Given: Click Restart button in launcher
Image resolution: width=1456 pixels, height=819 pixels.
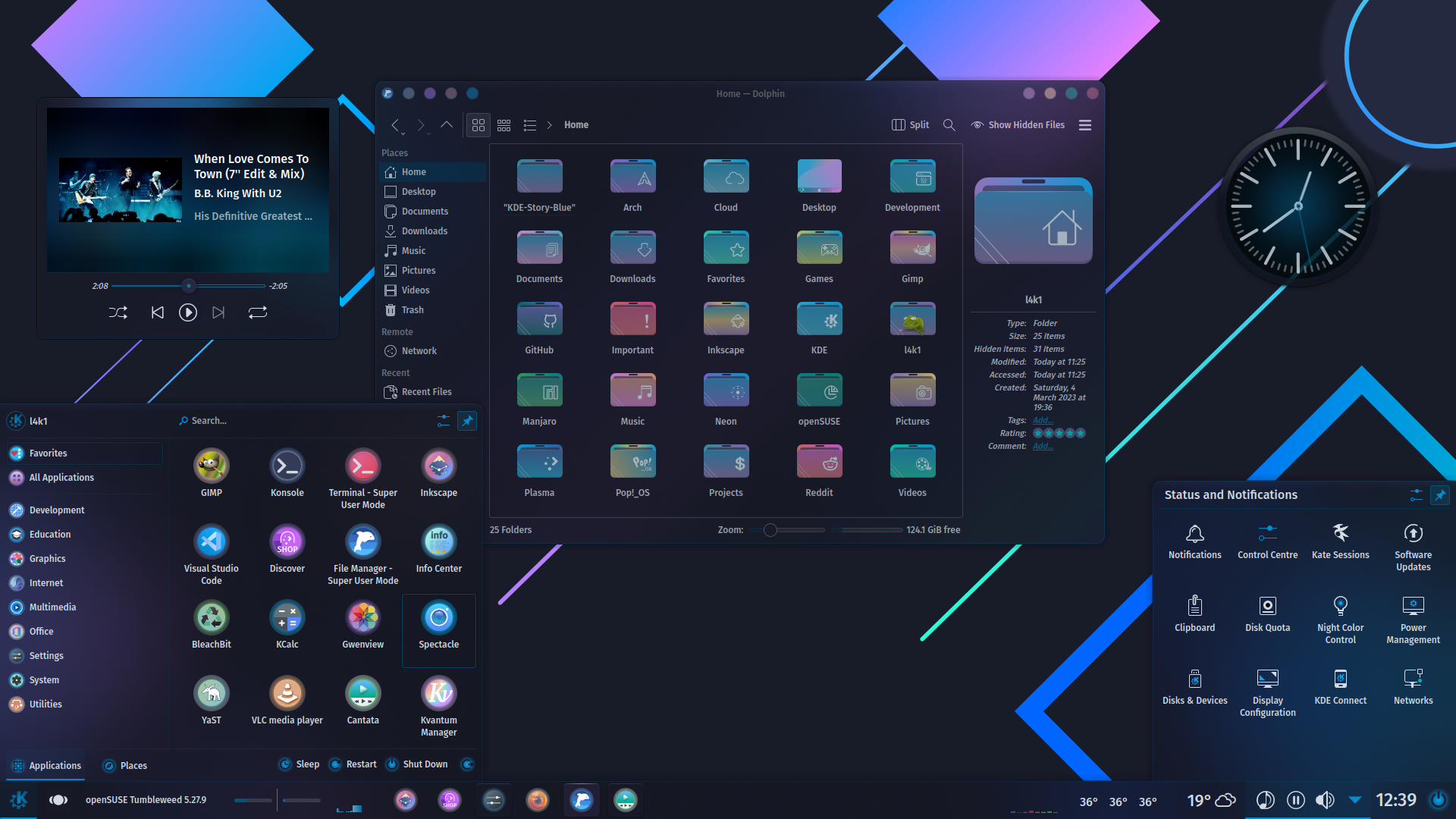Looking at the screenshot, I should point(353,764).
